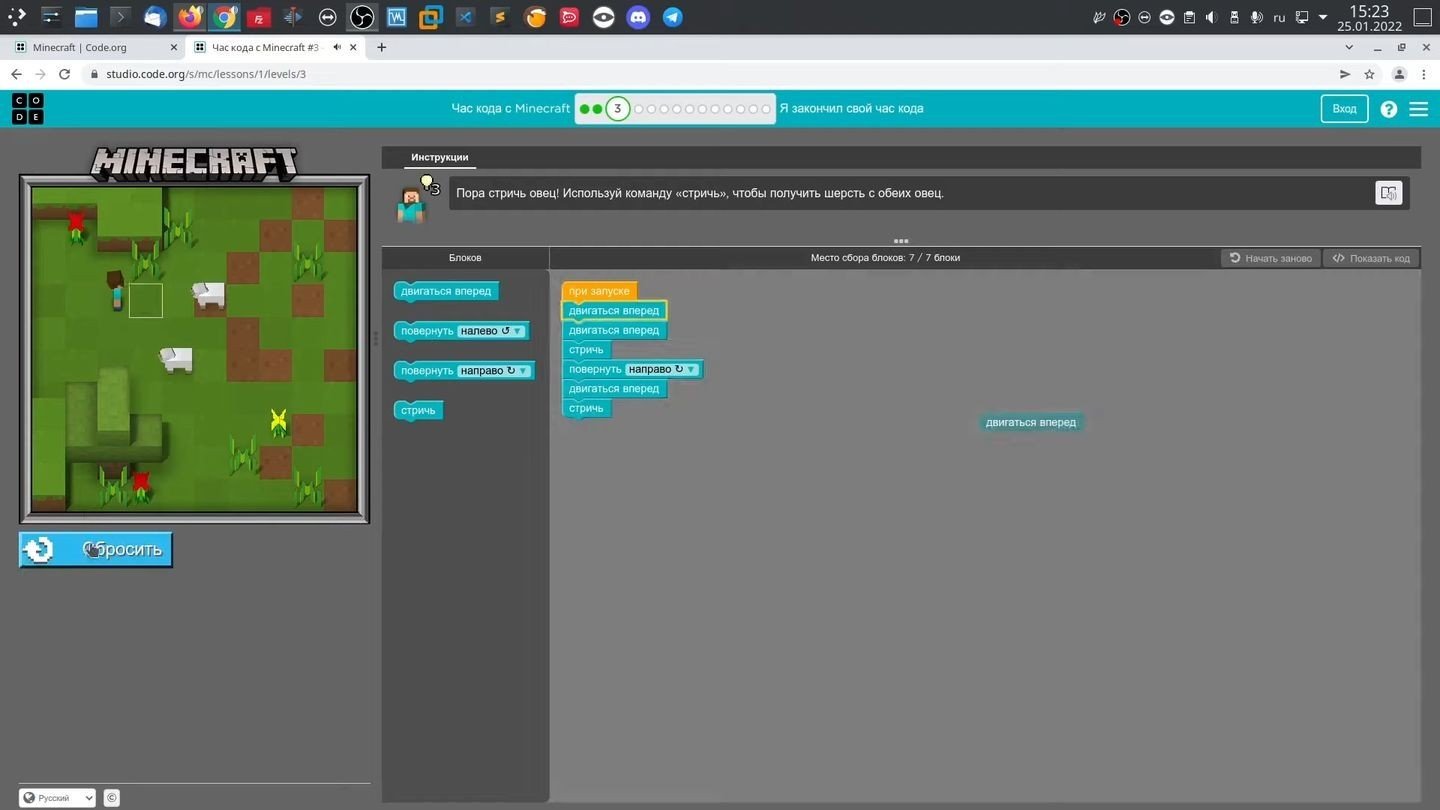The height and width of the screenshot is (810, 1440).
Task: Open the Русский language selector
Action: coord(57,797)
